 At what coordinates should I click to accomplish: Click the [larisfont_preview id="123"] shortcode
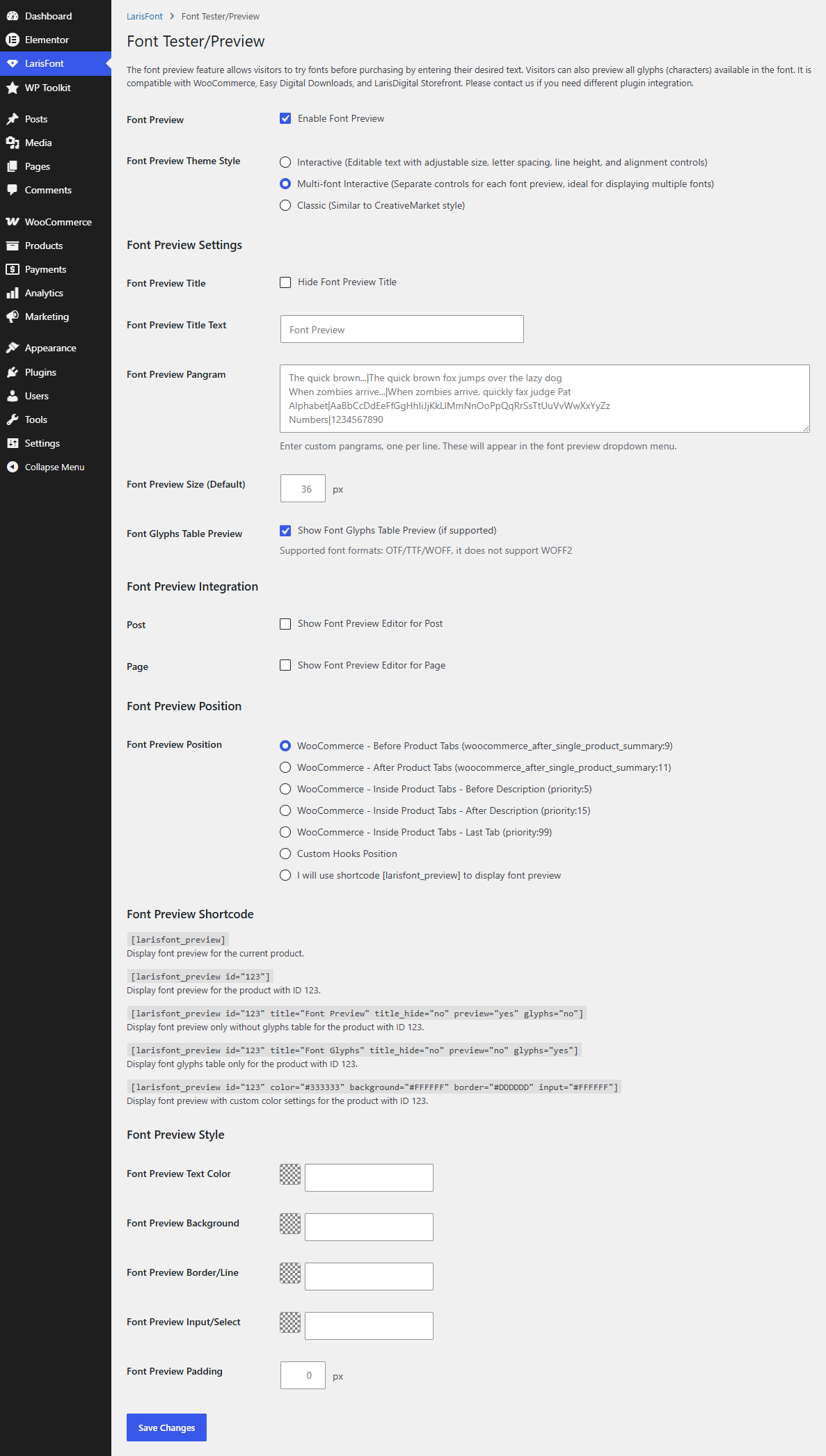point(200,977)
